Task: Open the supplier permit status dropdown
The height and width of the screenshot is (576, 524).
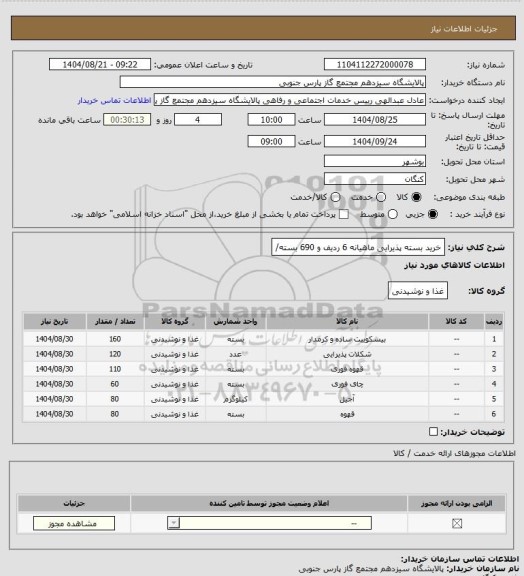Action: point(269,523)
